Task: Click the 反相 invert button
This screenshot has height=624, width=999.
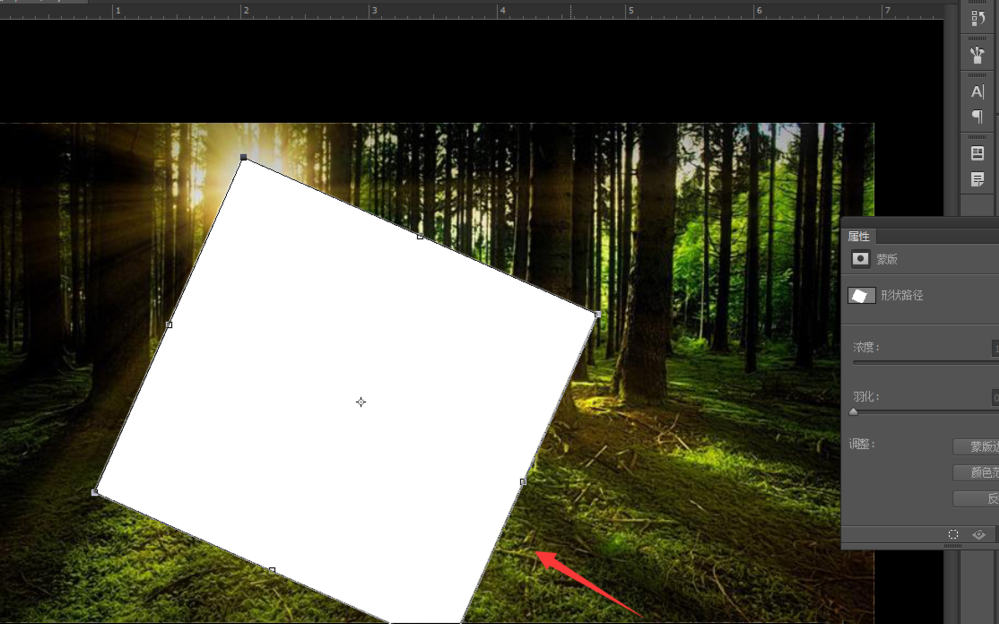Action: [976, 498]
